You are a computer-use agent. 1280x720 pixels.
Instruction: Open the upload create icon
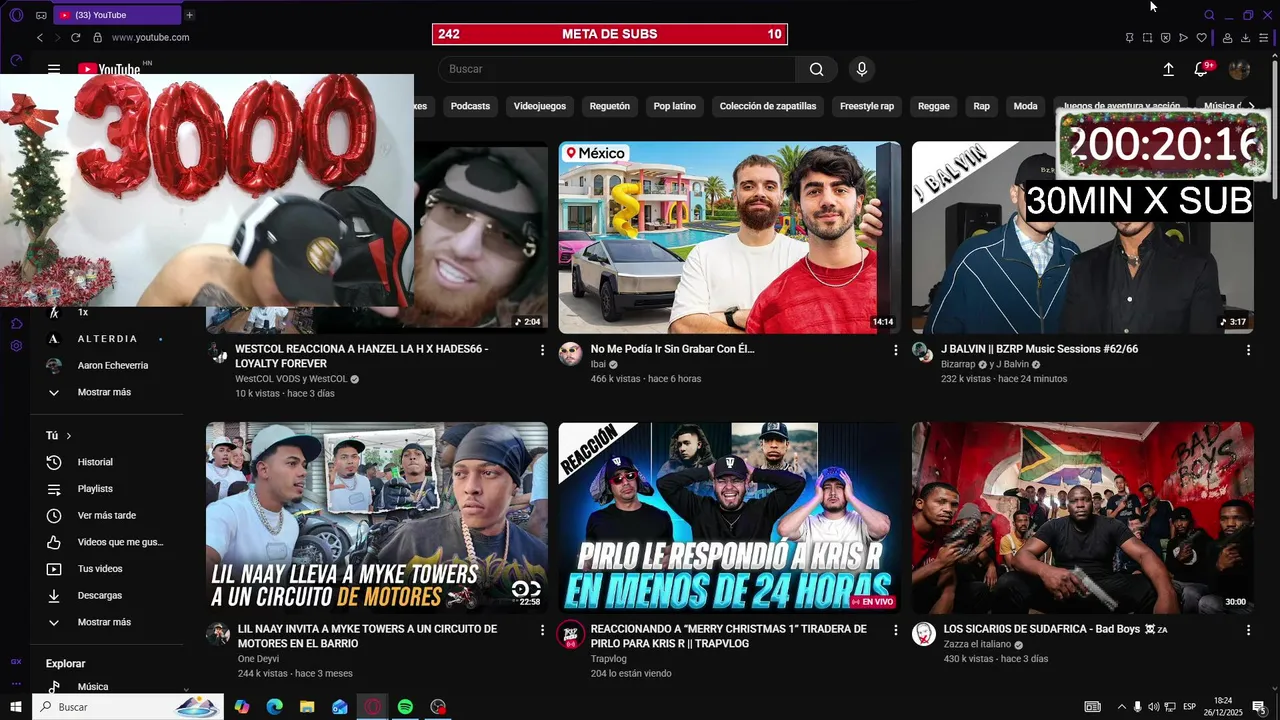tap(1168, 69)
